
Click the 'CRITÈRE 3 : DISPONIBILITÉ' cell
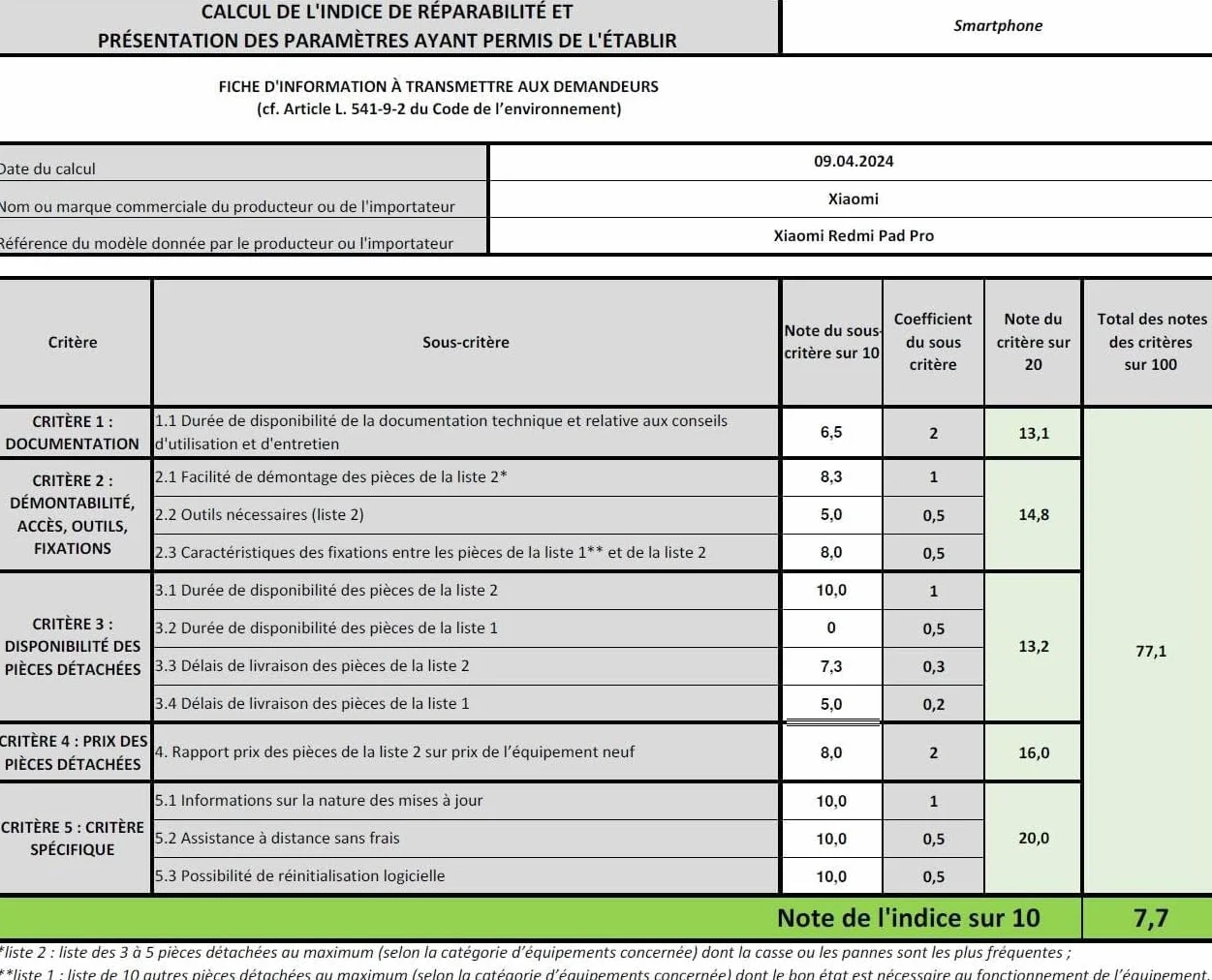(74, 647)
